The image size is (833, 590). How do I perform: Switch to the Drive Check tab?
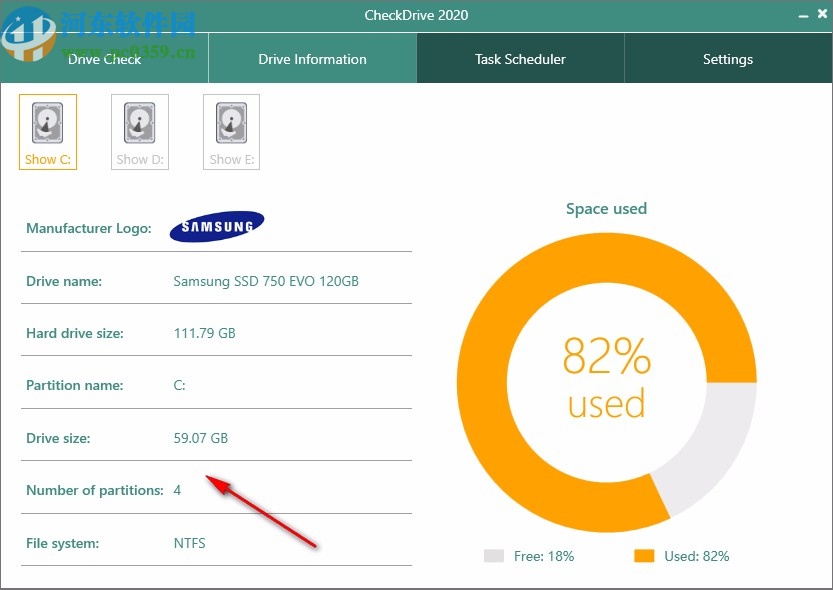(x=104, y=59)
